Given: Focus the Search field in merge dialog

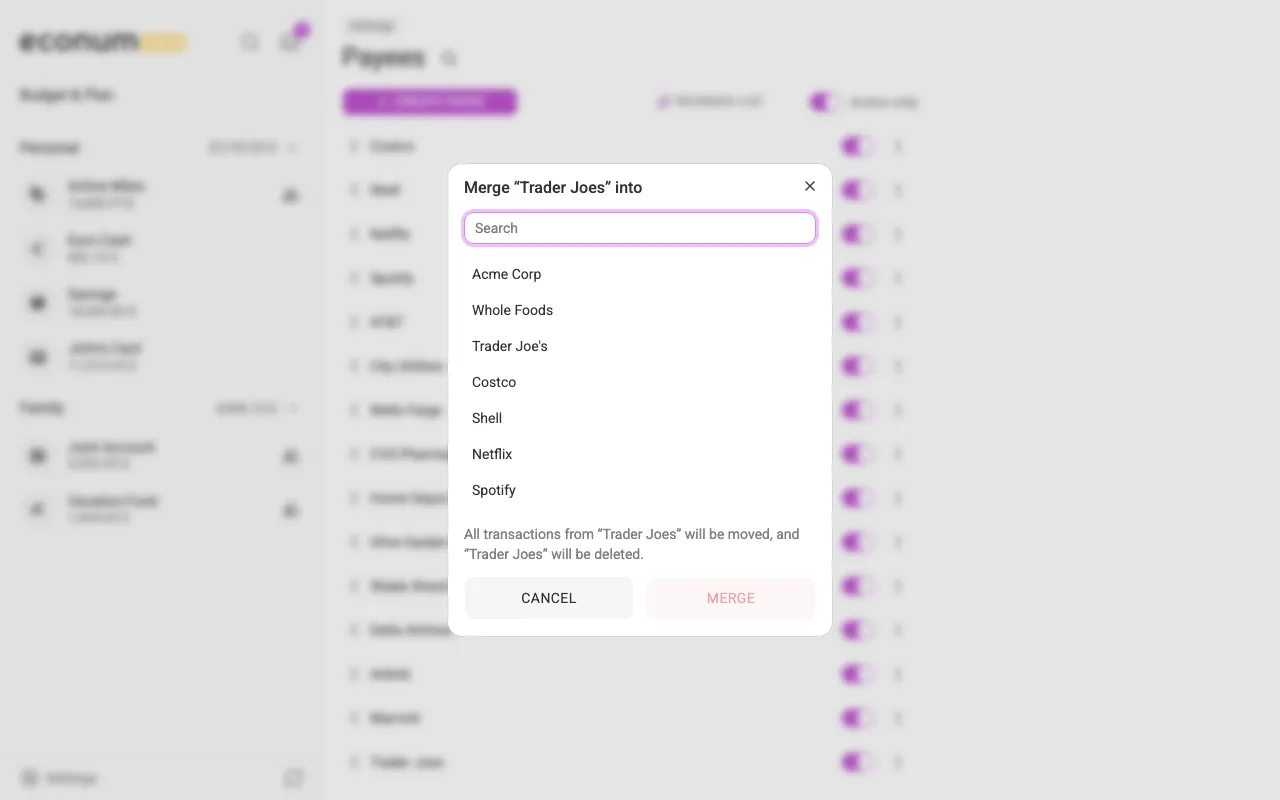Looking at the screenshot, I should [640, 228].
